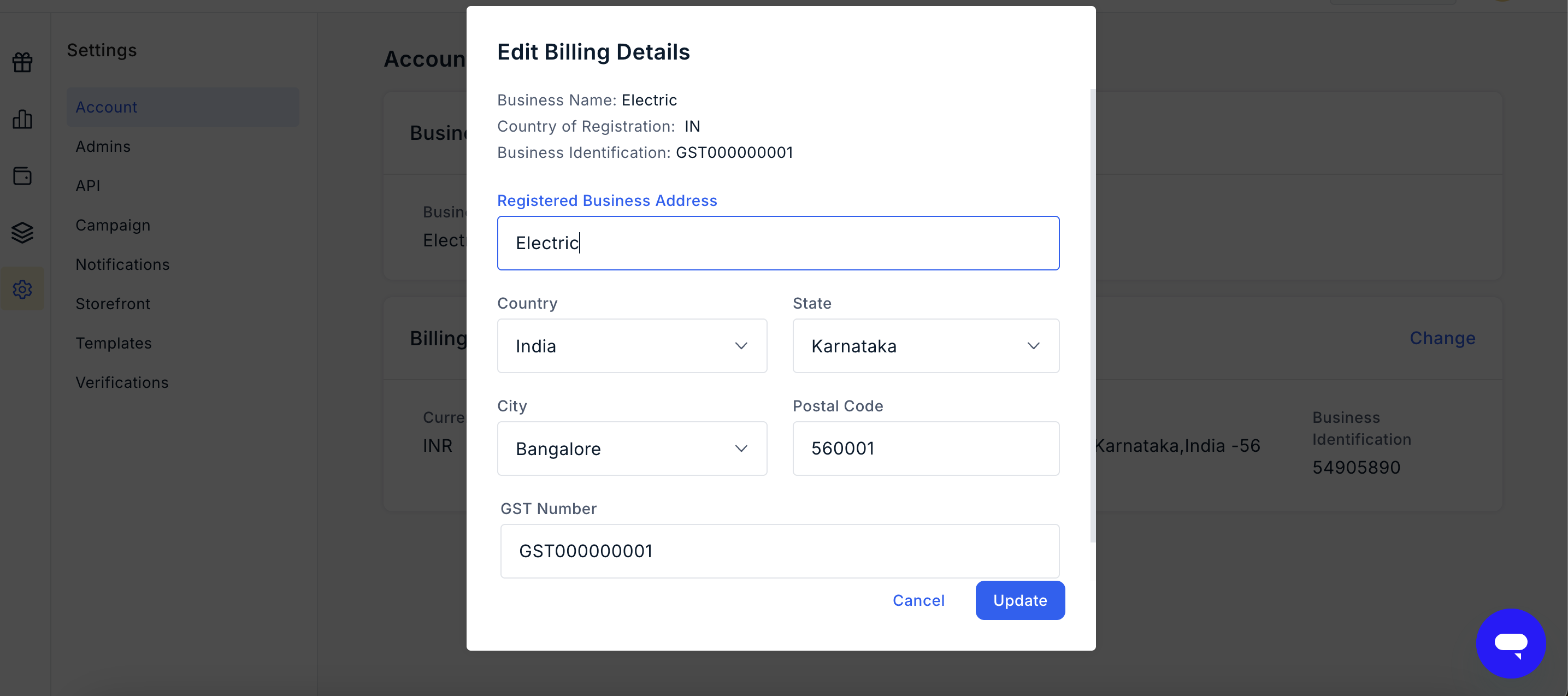Open the stacked layers icon in sidebar
The height and width of the screenshot is (696, 1568).
pos(22,233)
